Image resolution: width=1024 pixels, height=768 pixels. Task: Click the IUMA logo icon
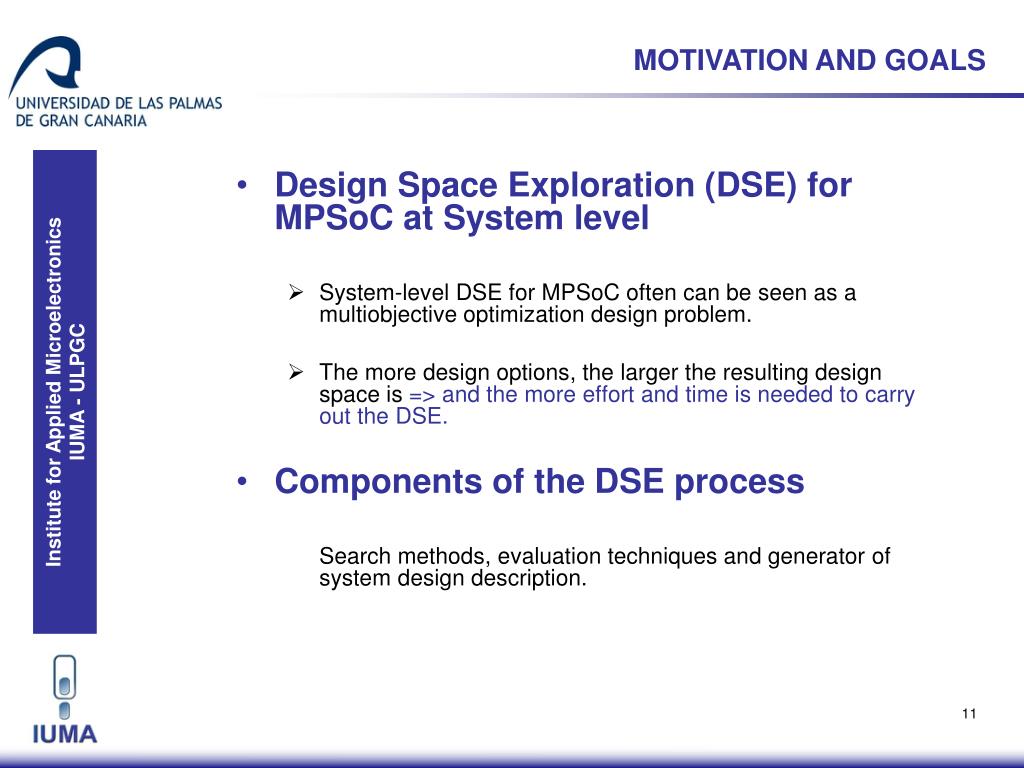point(65,687)
